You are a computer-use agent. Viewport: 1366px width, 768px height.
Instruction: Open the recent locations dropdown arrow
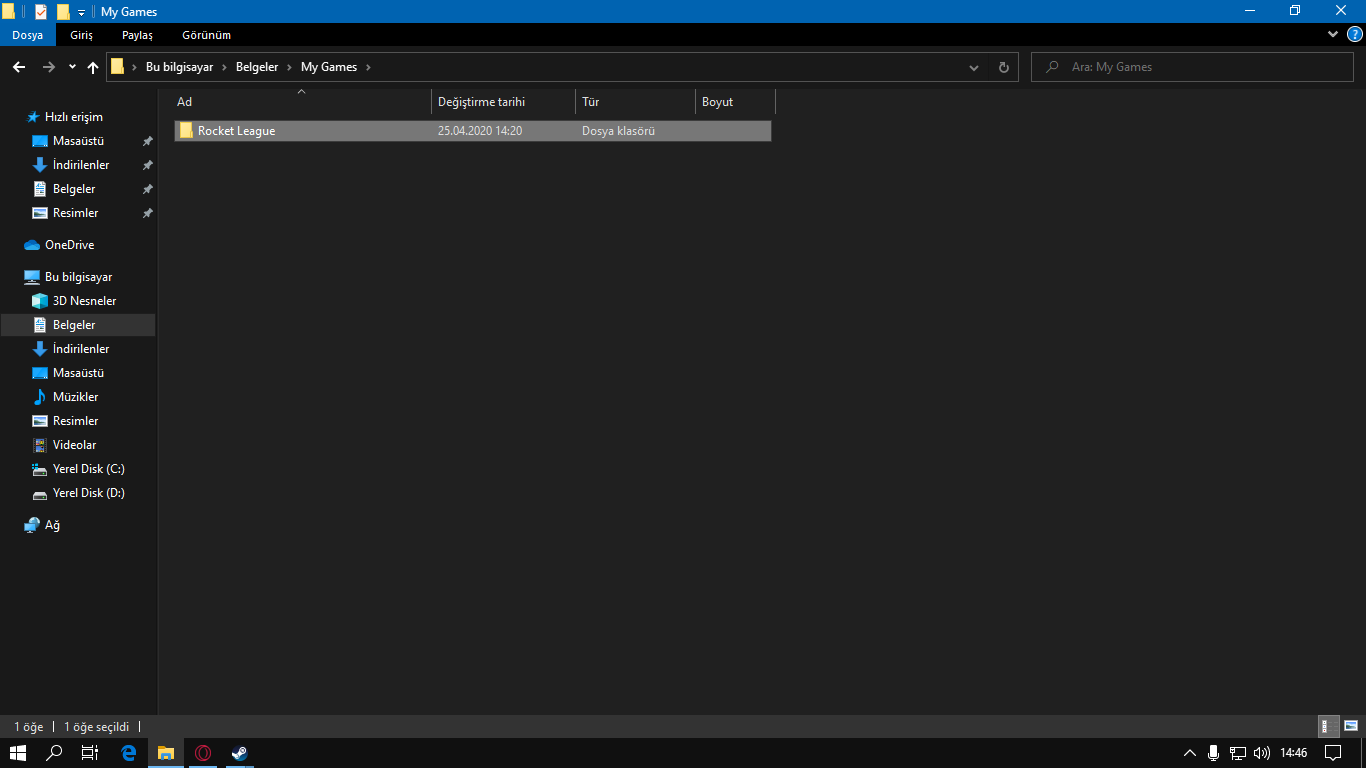pyautogui.click(x=72, y=67)
